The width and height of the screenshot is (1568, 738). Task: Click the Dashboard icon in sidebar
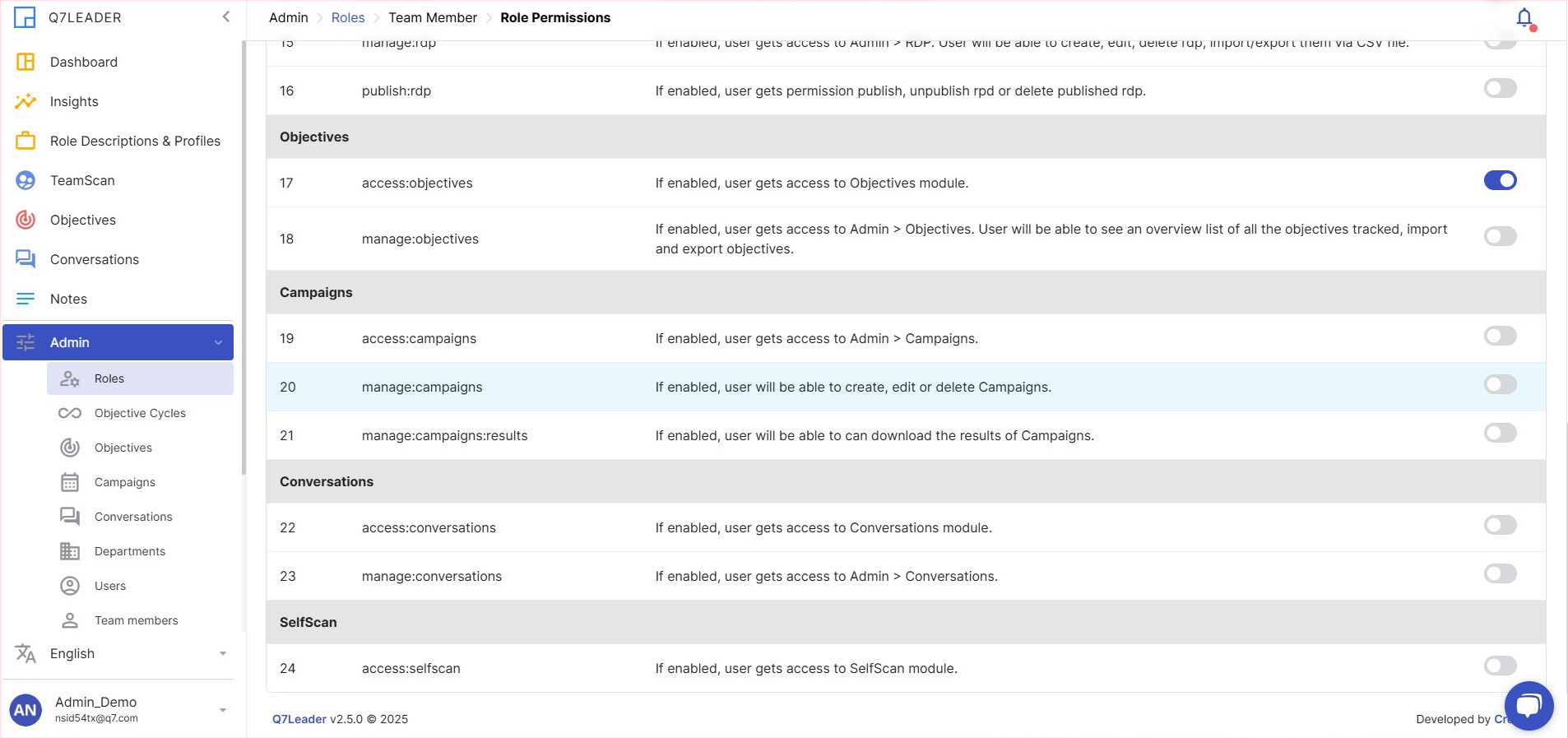pos(26,62)
